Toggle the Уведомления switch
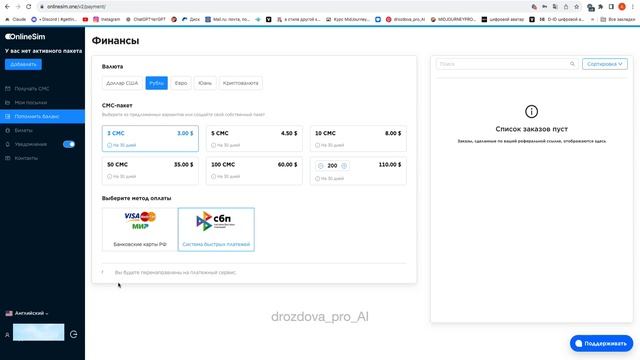This screenshot has height=360, width=640. 69,144
